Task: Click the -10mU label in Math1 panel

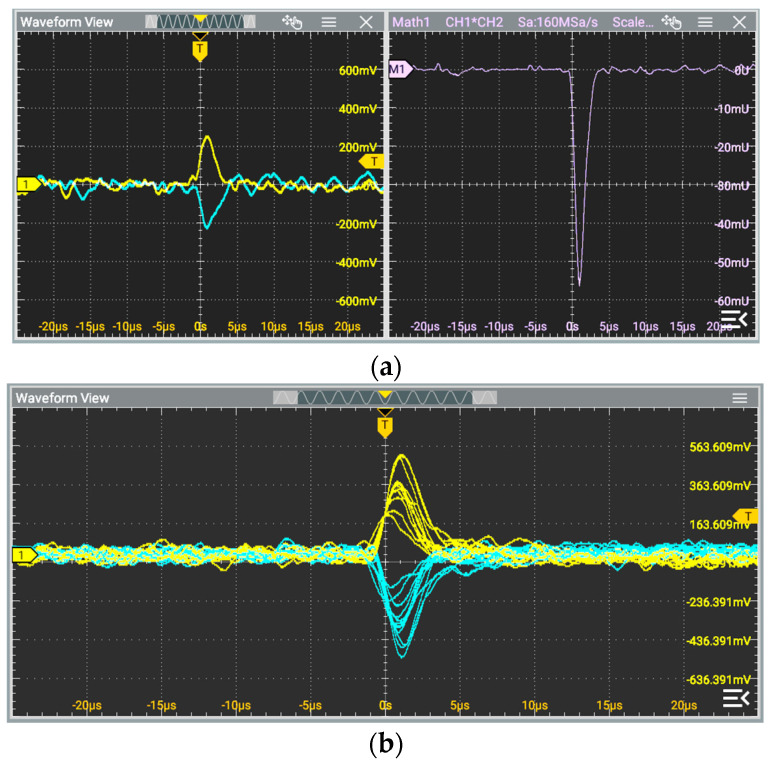Action: (732, 108)
